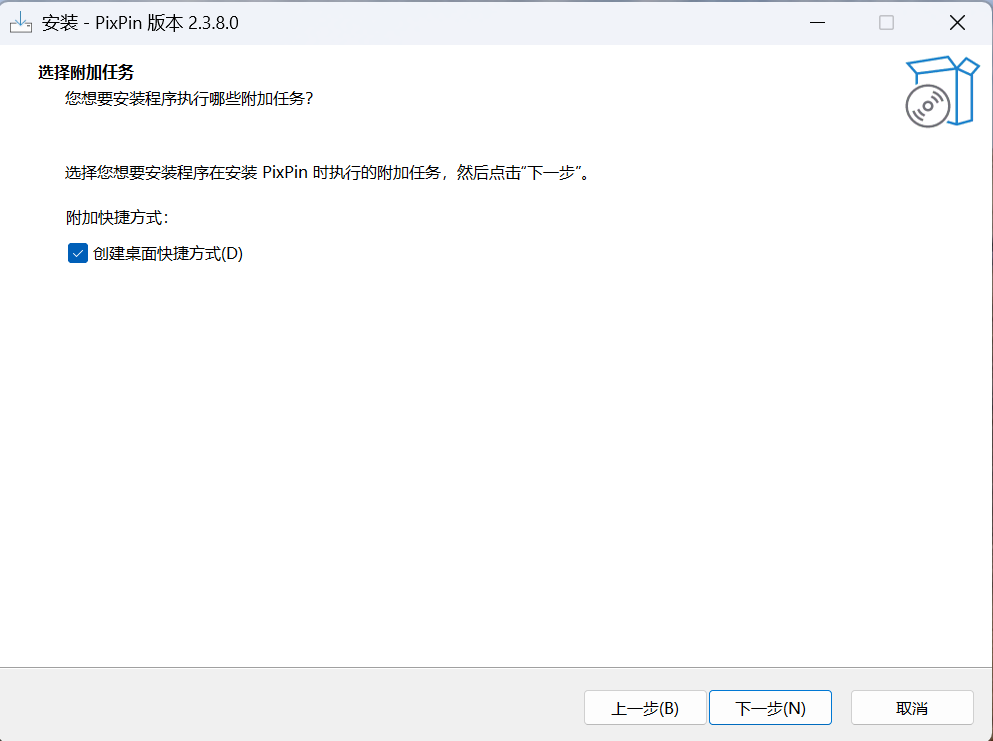Click the greyed-out maximize button
Image resolution: width=993 pixels, height=741 pixels.
886,23
